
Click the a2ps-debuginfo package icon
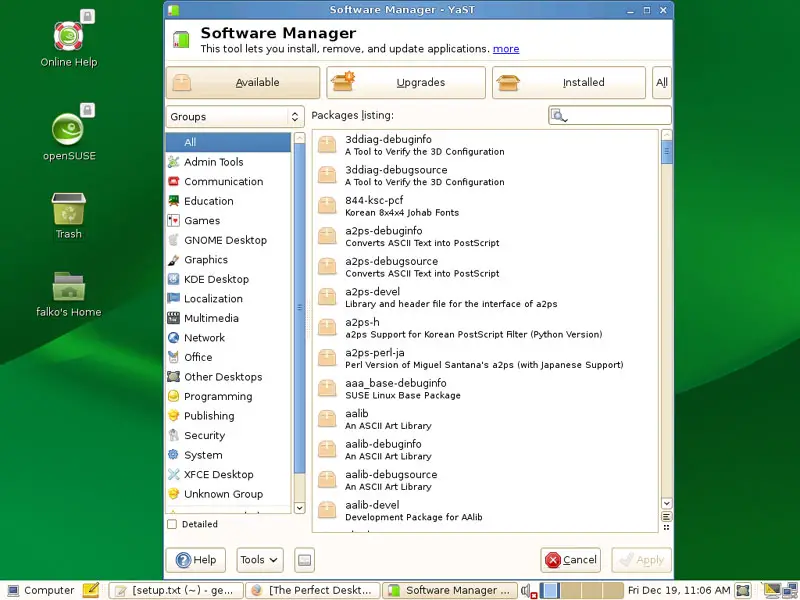tap(327, 236)
